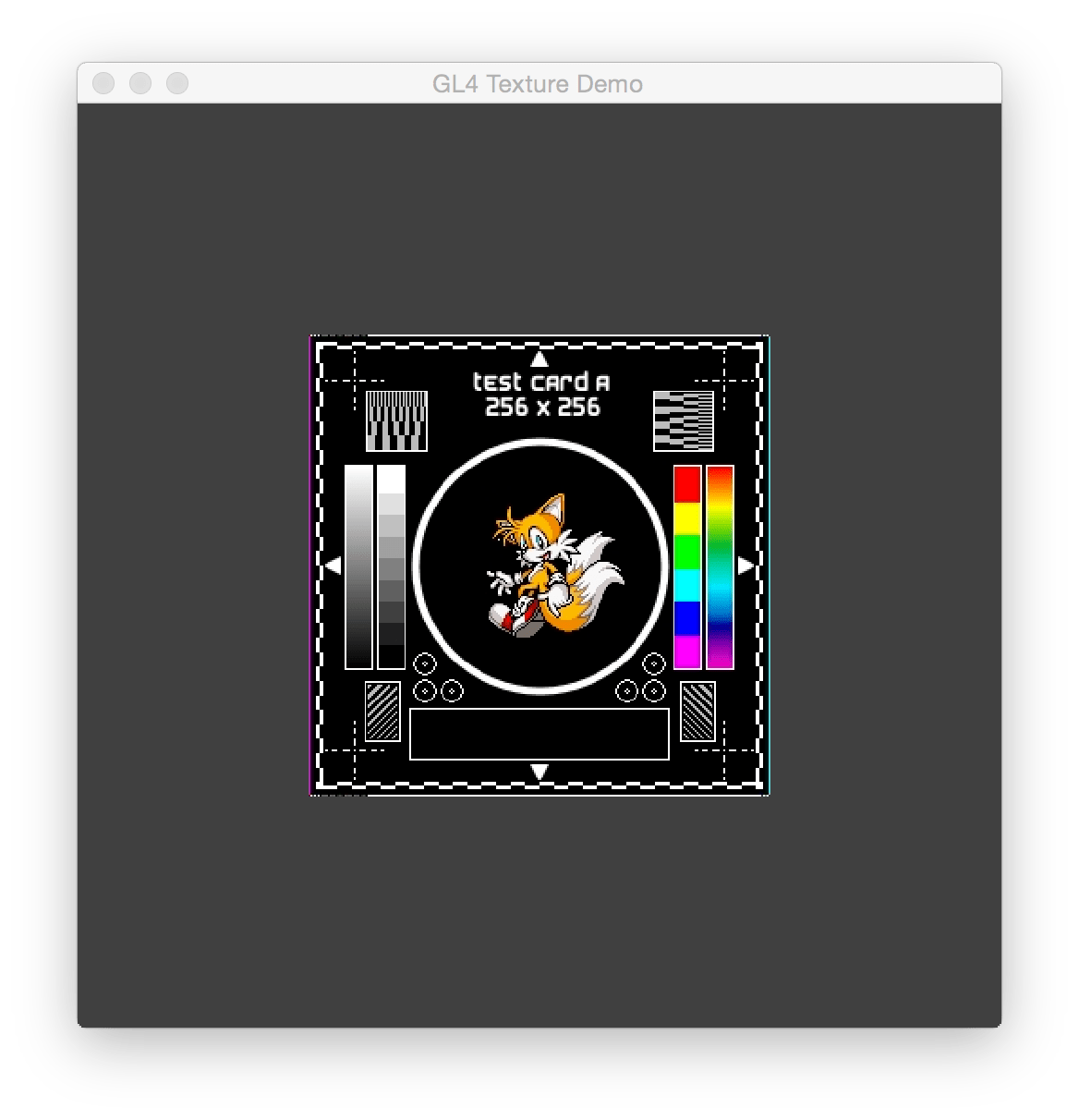
Task: Click the diagonal hatch box at bottom right
Action: pyautogui.click(x=697, y=712)
